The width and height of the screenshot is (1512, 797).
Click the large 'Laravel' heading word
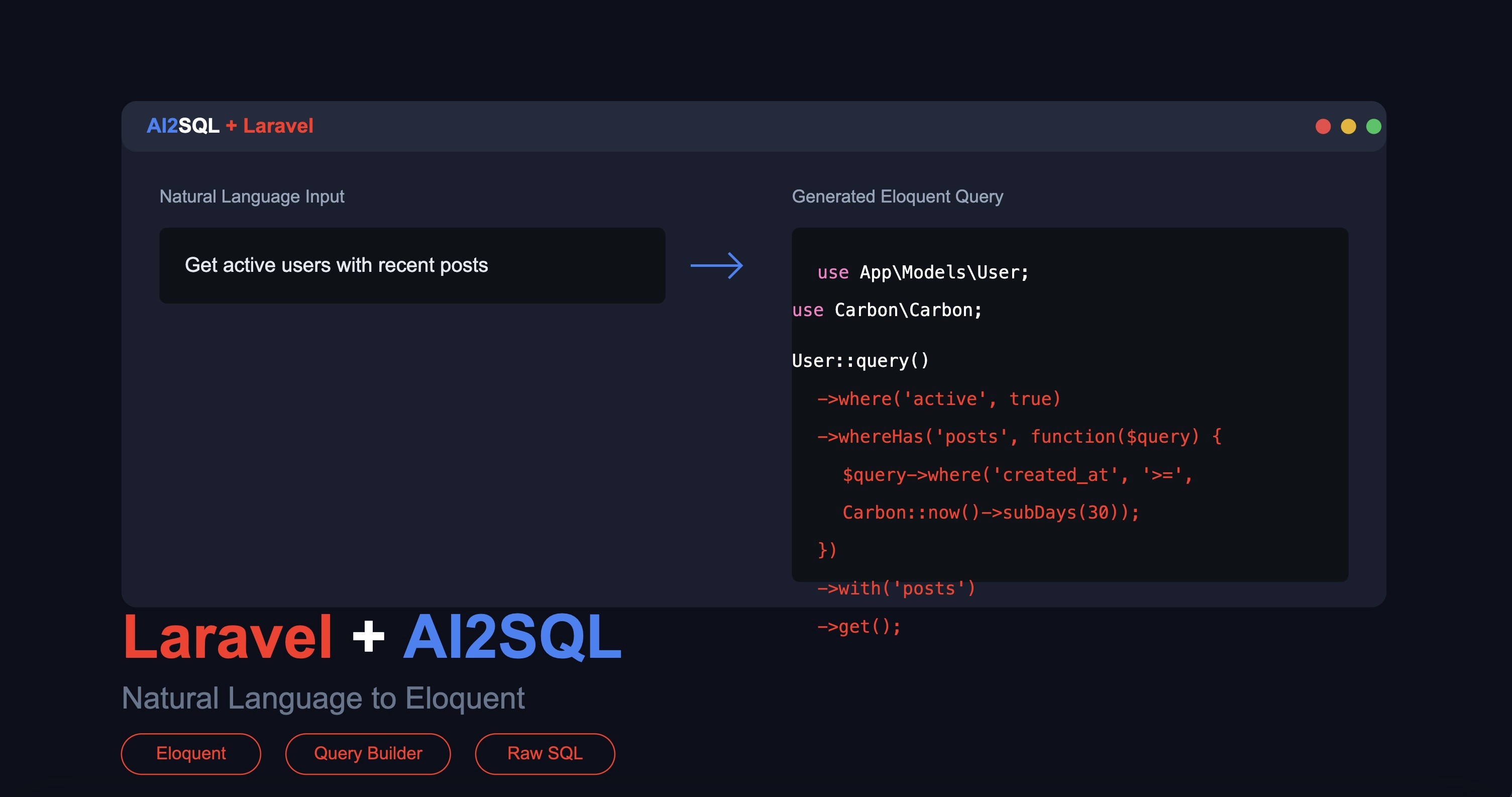click(x=228, y=637)
